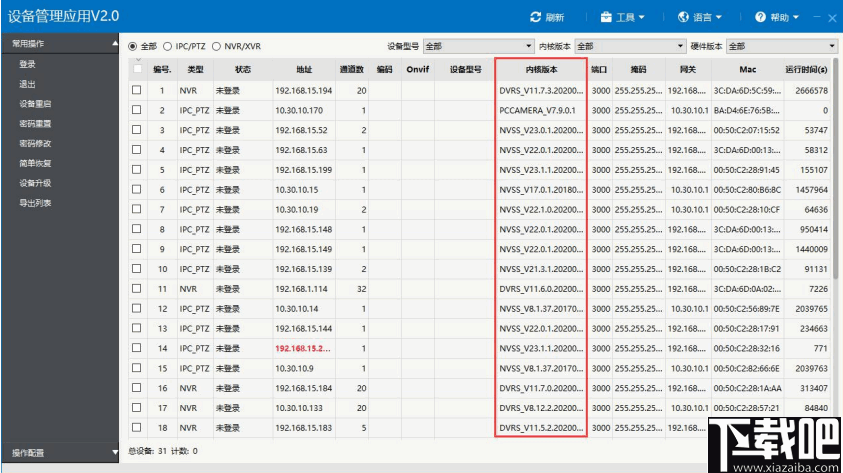
Task: Sort by the 类型 column header
Action: click(195, 69)
